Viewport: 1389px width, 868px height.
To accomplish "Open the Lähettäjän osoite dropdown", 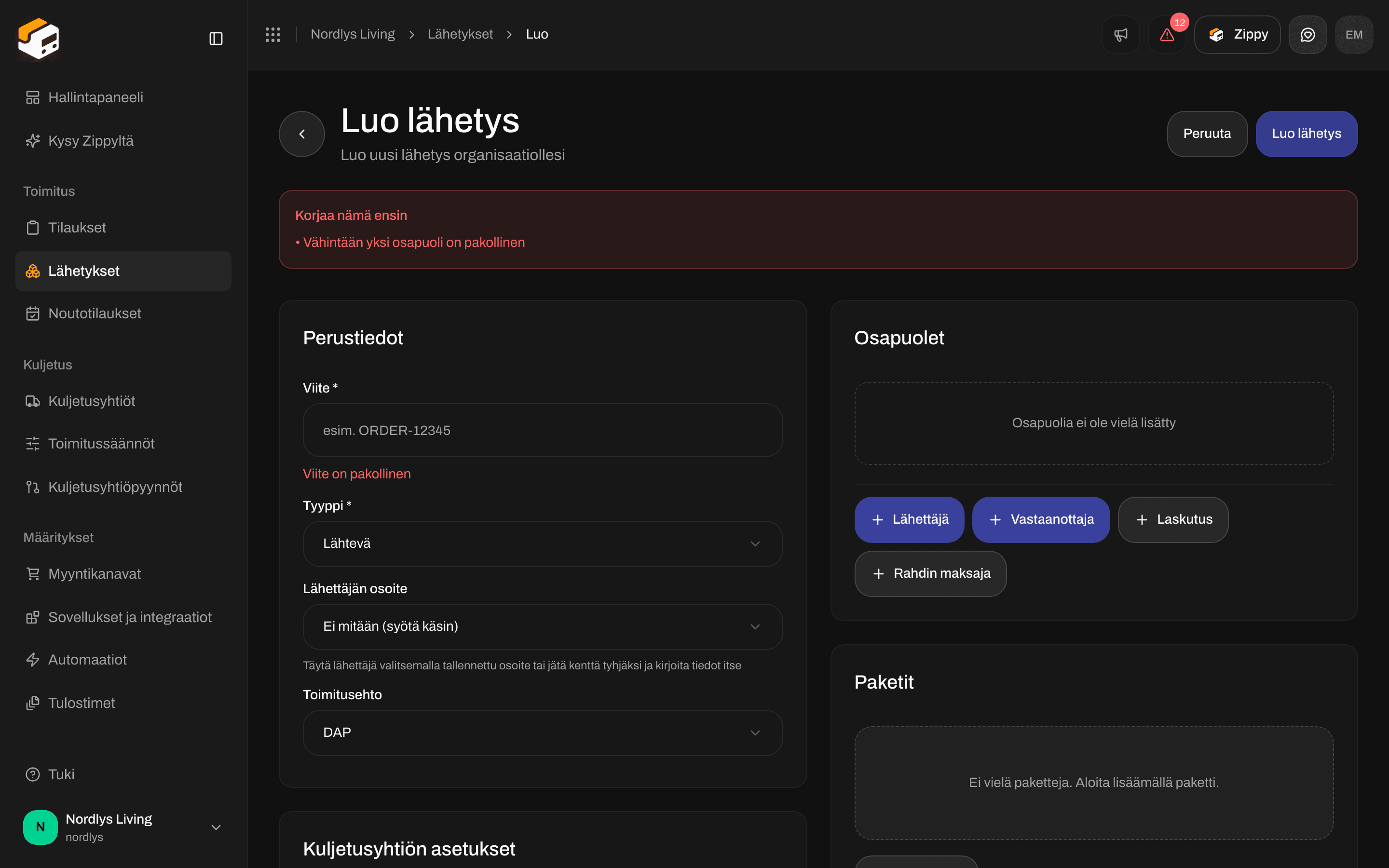I will (543, 626).
